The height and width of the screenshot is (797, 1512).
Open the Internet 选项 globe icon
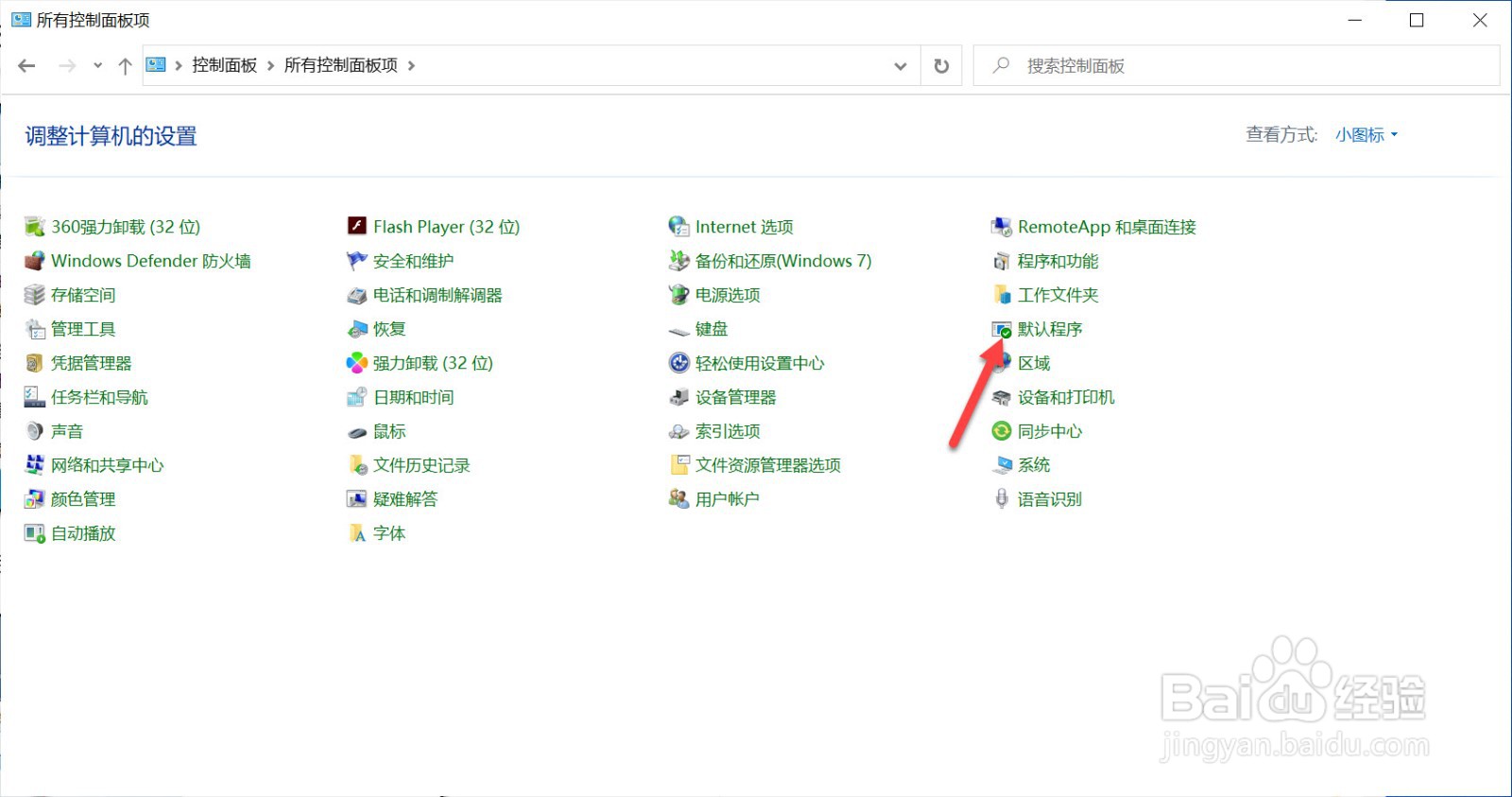point(679,227)
